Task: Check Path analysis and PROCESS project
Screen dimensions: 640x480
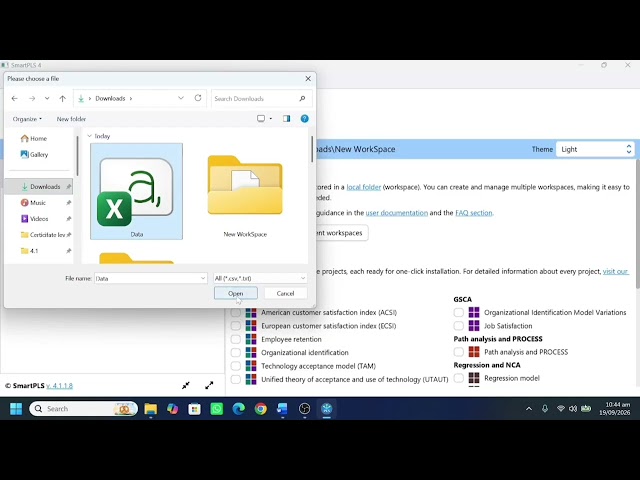Action: [x=459, y=352]
